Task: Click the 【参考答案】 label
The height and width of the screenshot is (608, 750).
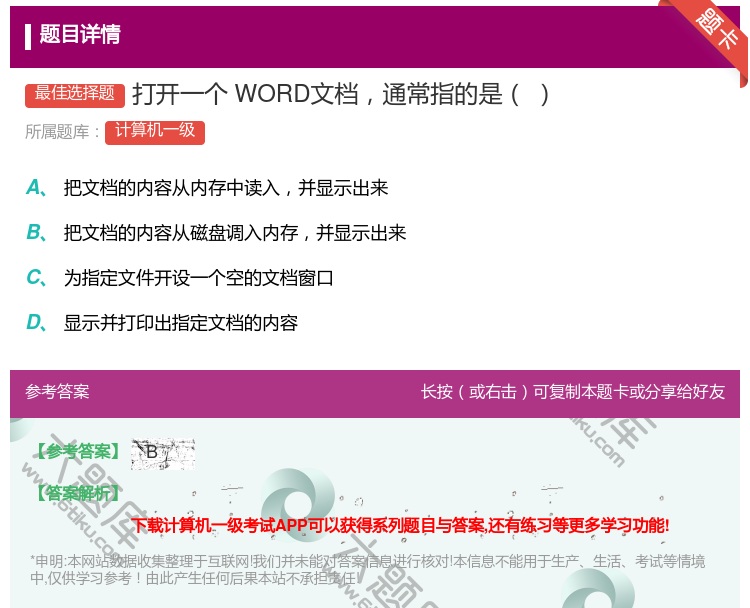Action: click(x=78, y=451)
